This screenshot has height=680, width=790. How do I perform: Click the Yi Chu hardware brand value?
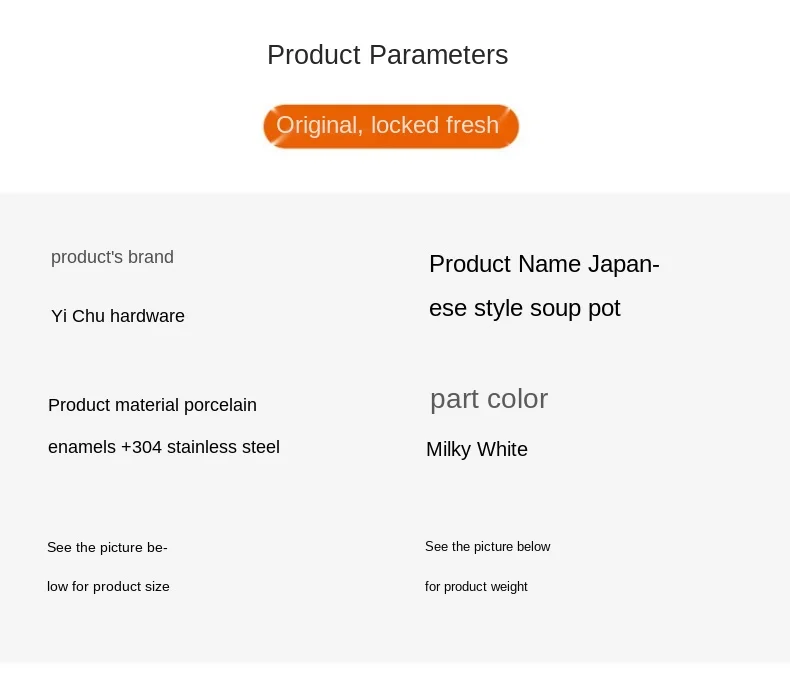pyautogui.click(x=118, y=316)
